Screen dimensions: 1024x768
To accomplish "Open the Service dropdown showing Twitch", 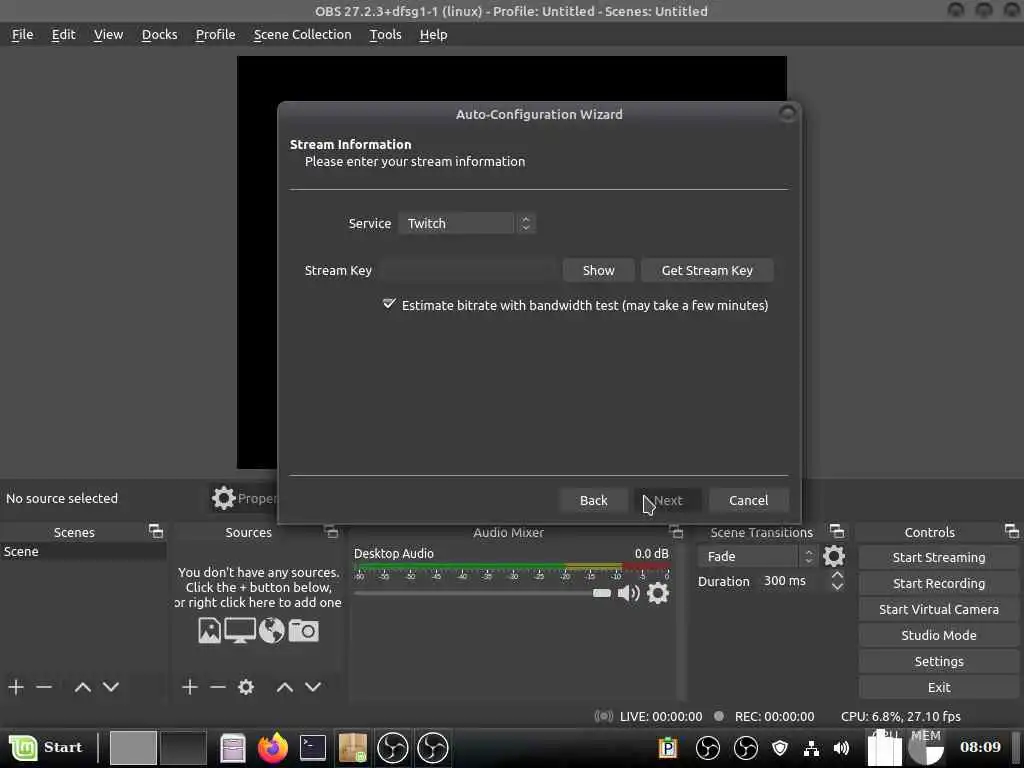I will coord(467,223).
